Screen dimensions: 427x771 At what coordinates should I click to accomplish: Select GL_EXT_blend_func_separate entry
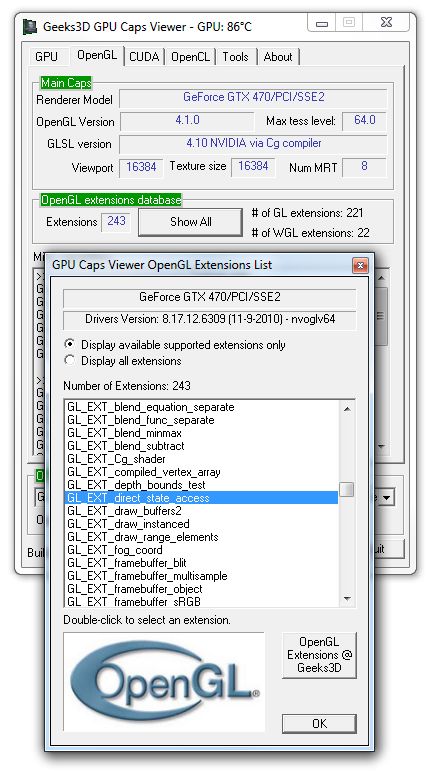(202, 420)
